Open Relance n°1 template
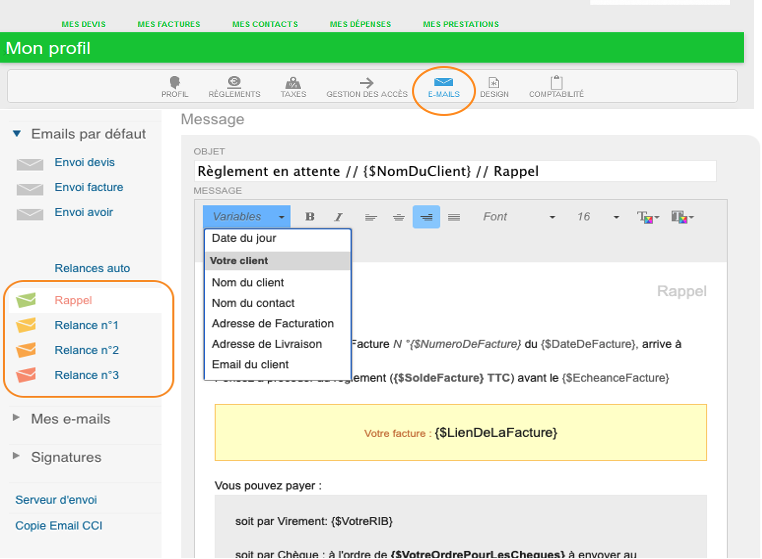 click(x=87, y=325)
